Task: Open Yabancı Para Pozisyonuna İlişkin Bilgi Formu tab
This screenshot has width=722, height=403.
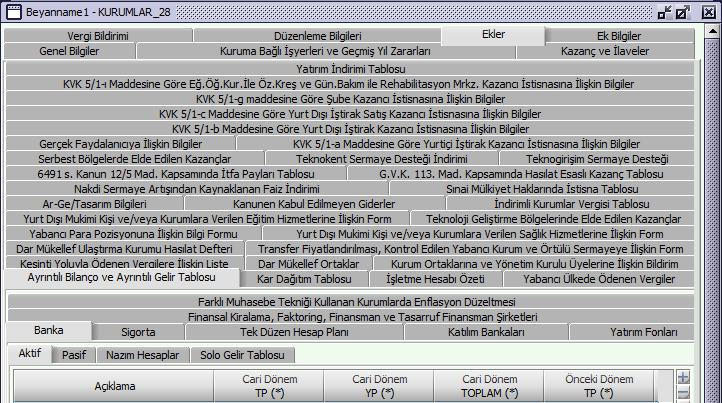Action: tap(134, 234)
